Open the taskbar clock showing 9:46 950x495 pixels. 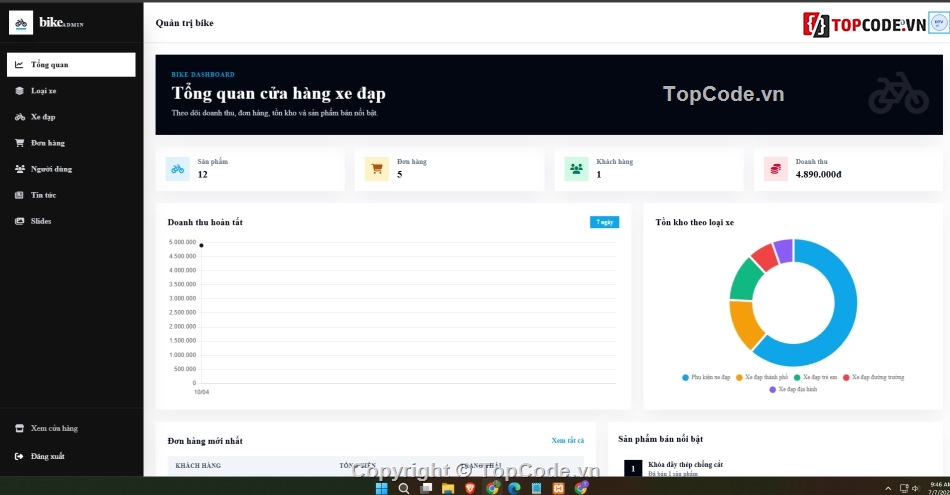(939, 488)
